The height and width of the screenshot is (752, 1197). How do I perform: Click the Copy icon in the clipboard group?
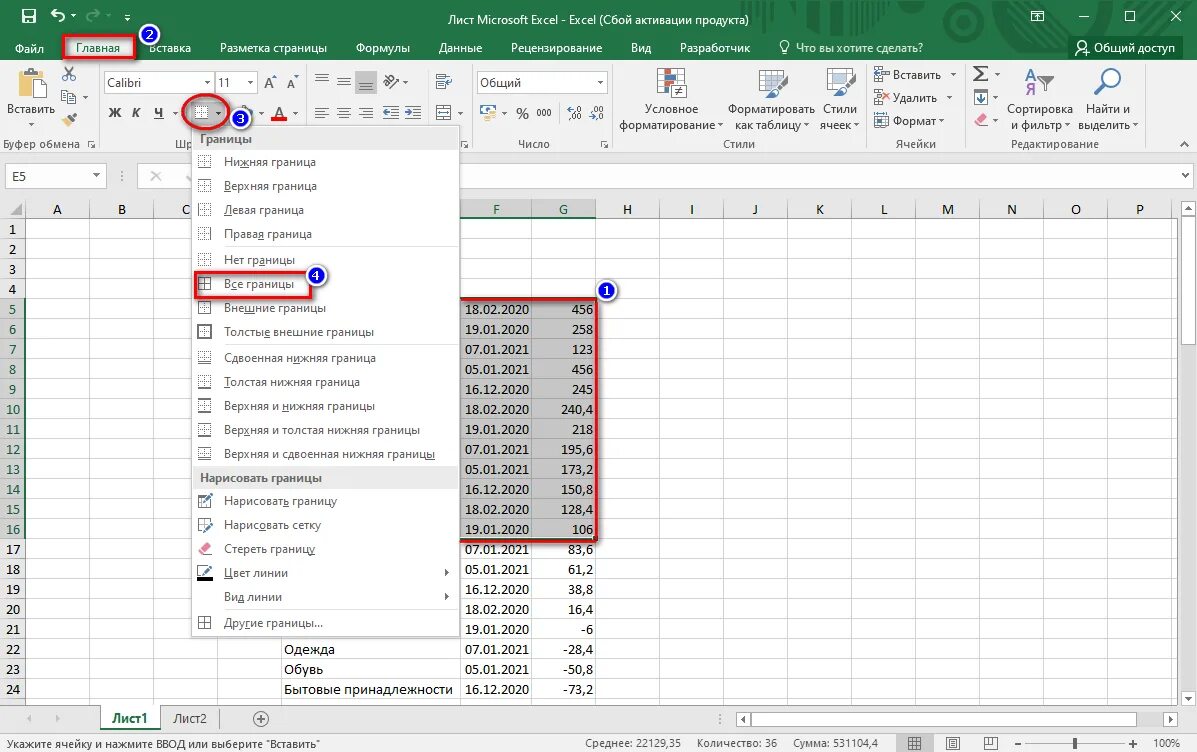pos(68,97)
